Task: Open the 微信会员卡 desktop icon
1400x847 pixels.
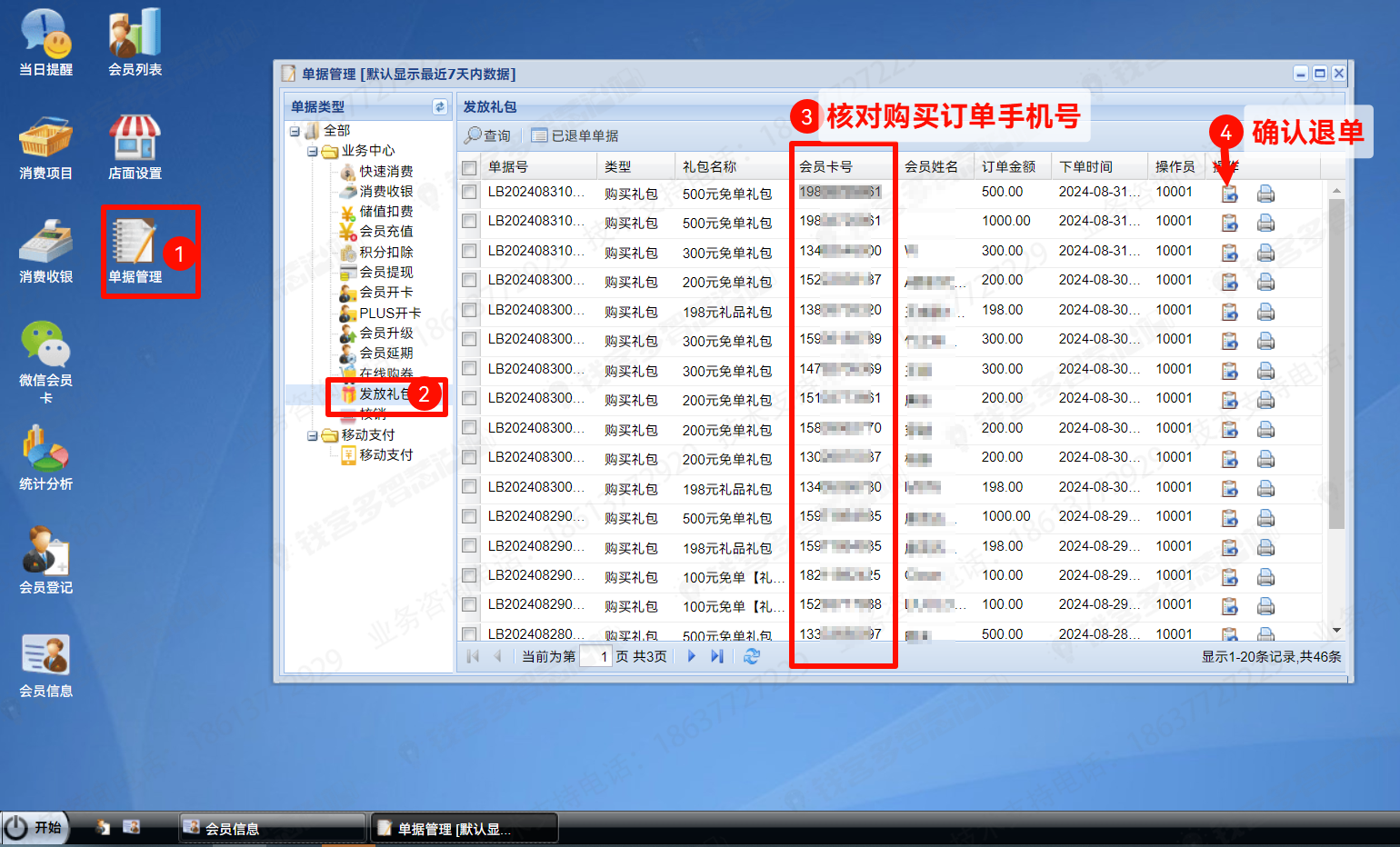Action: pos(46,362)
